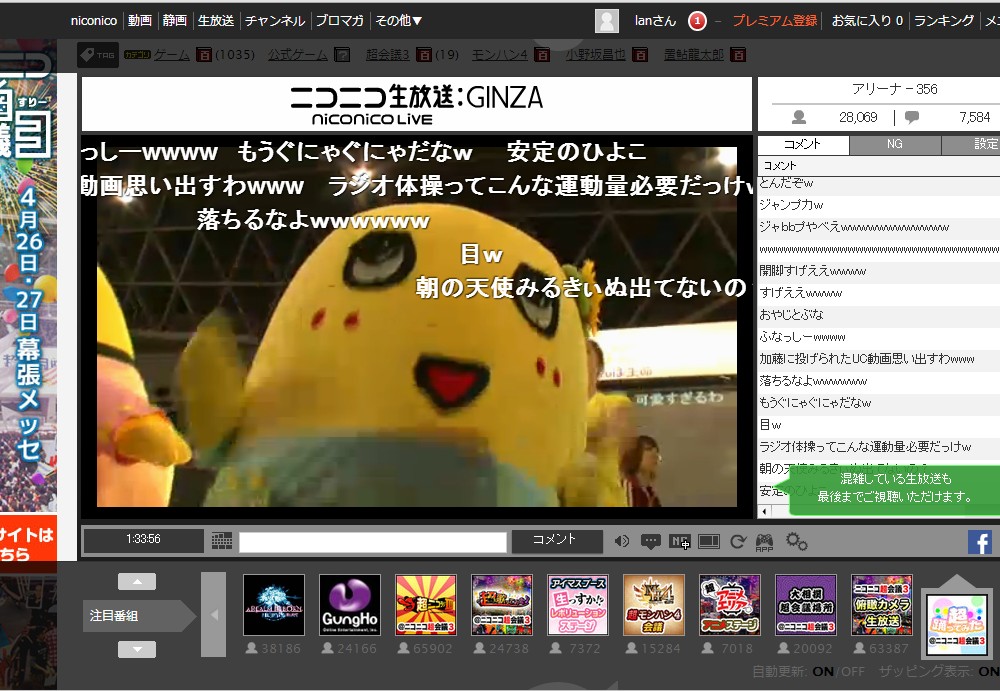Select comment row おやじとぶな

(x=879, y=315)
